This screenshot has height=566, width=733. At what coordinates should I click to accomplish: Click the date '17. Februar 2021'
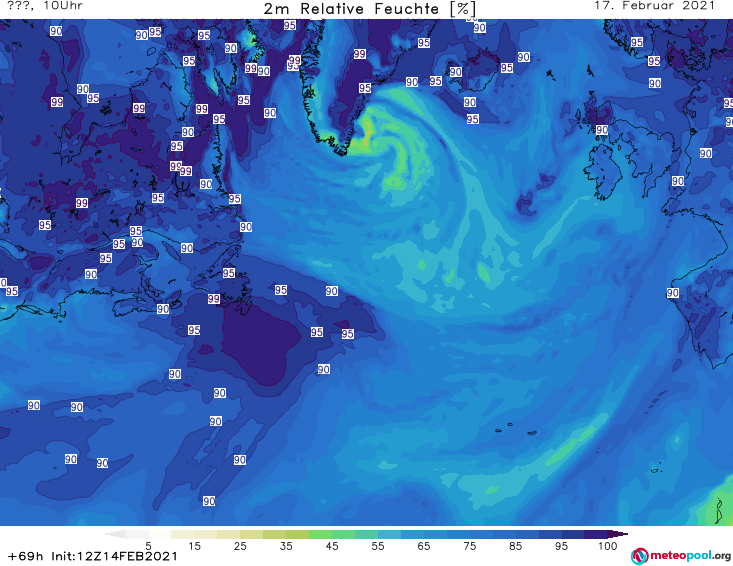[654, 6]
